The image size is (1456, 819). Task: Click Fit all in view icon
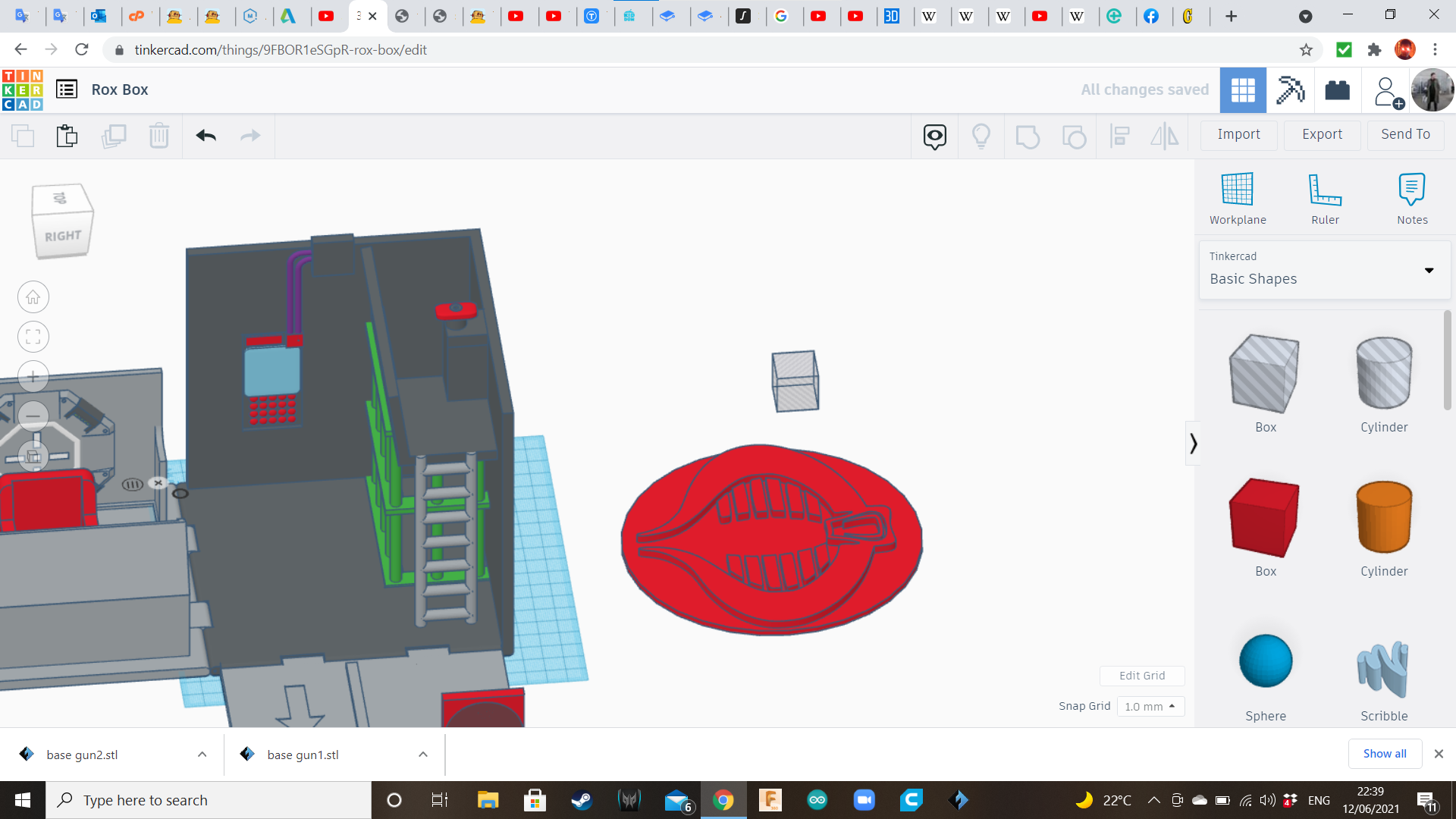[x=33, y=337]
